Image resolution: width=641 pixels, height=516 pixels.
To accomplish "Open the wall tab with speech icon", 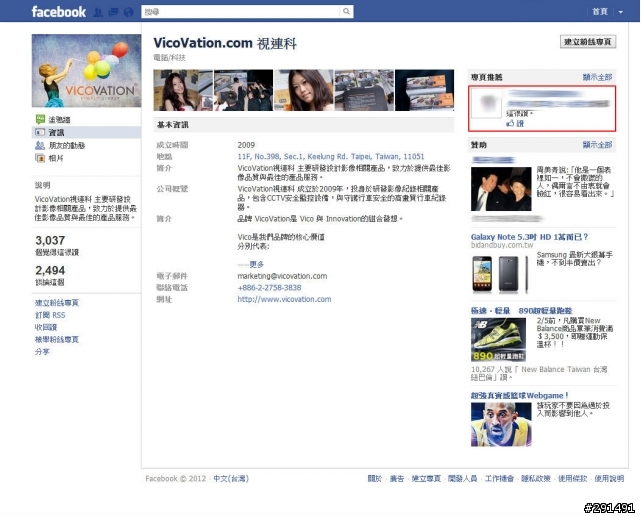I will coord(59,119).
